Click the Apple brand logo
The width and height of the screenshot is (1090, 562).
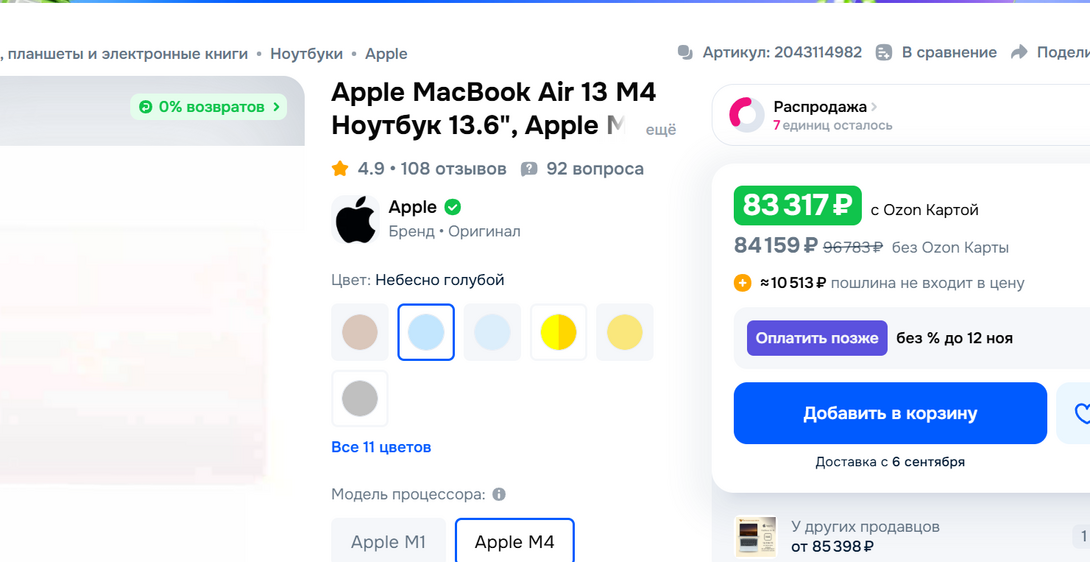tap(356, 219)
